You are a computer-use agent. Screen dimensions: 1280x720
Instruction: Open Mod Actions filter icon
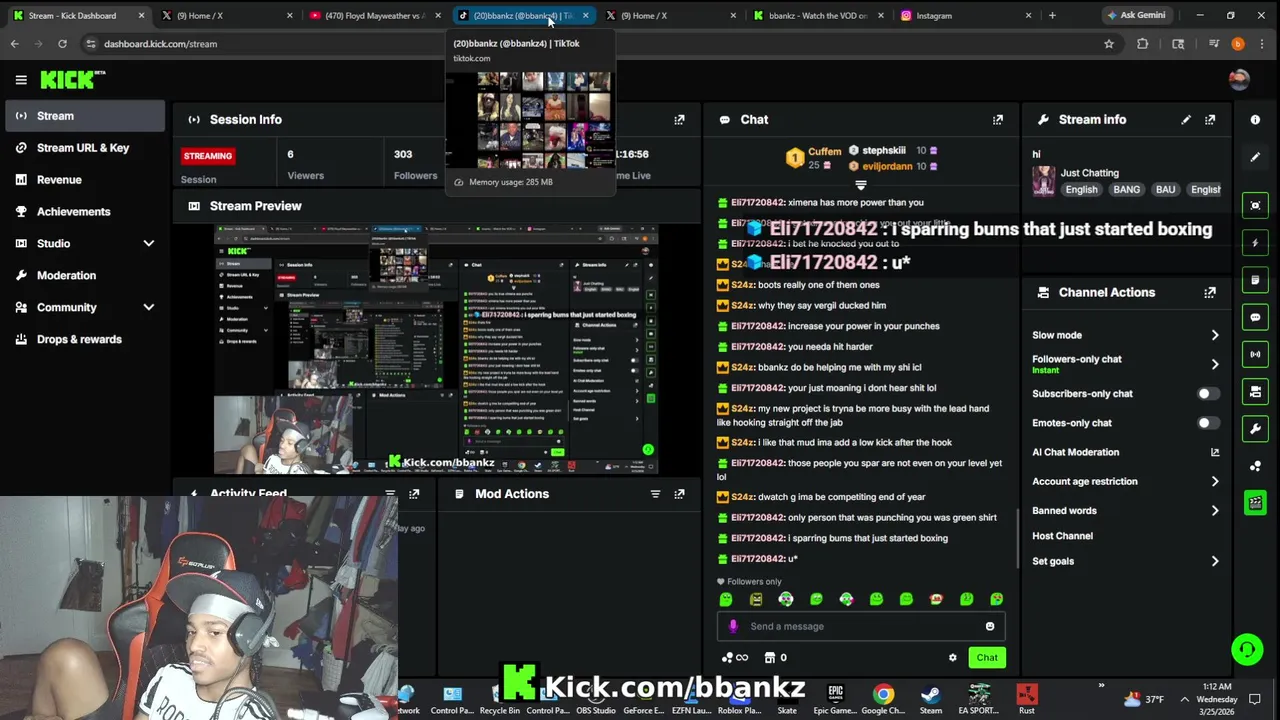[x=655, y=493]
